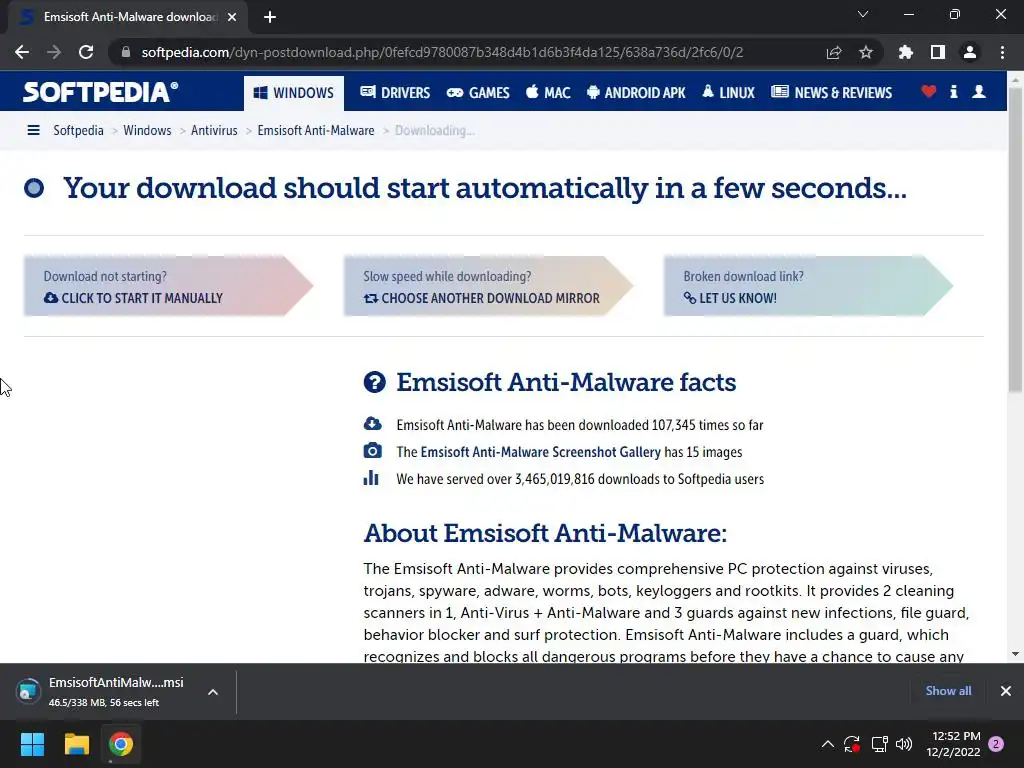The width and height of the screenshot is (1024, 768).
Task: Show hidden system tray icons
Action: coord(827,744)
